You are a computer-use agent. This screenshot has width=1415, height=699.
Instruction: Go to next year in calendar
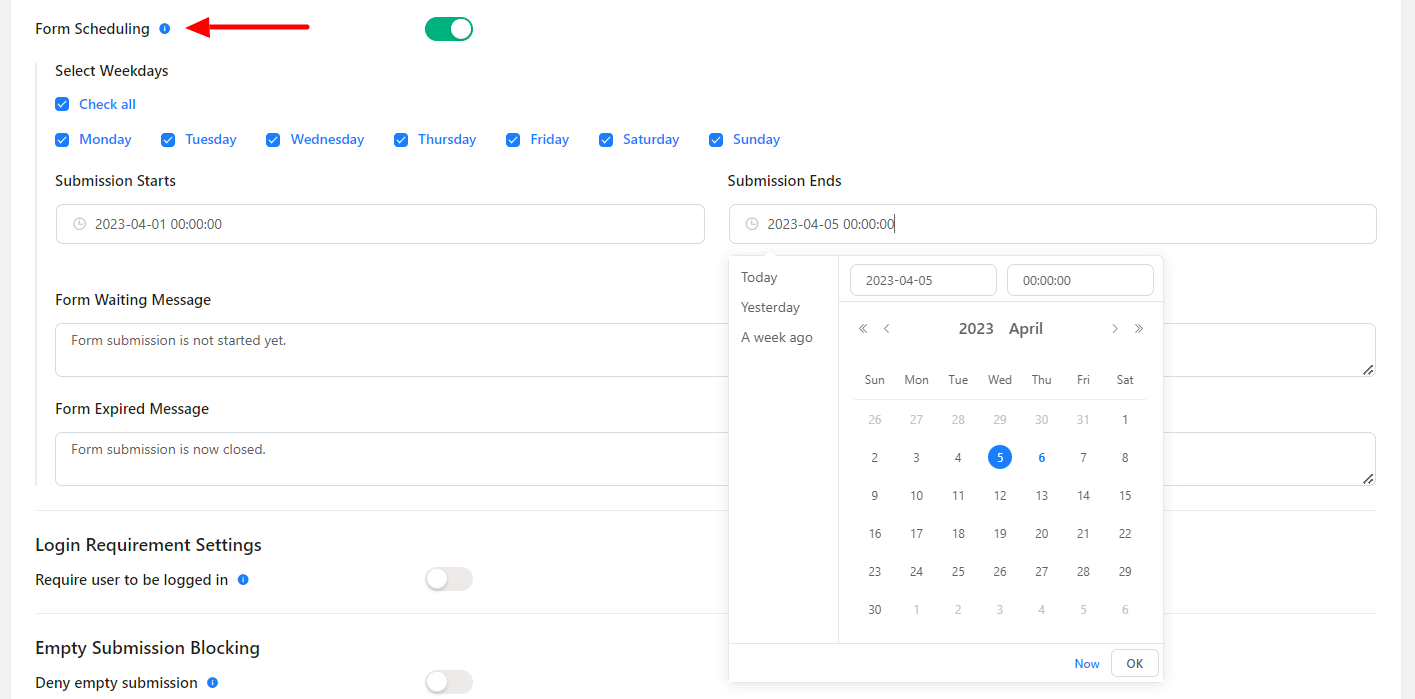coord(1138,329)
